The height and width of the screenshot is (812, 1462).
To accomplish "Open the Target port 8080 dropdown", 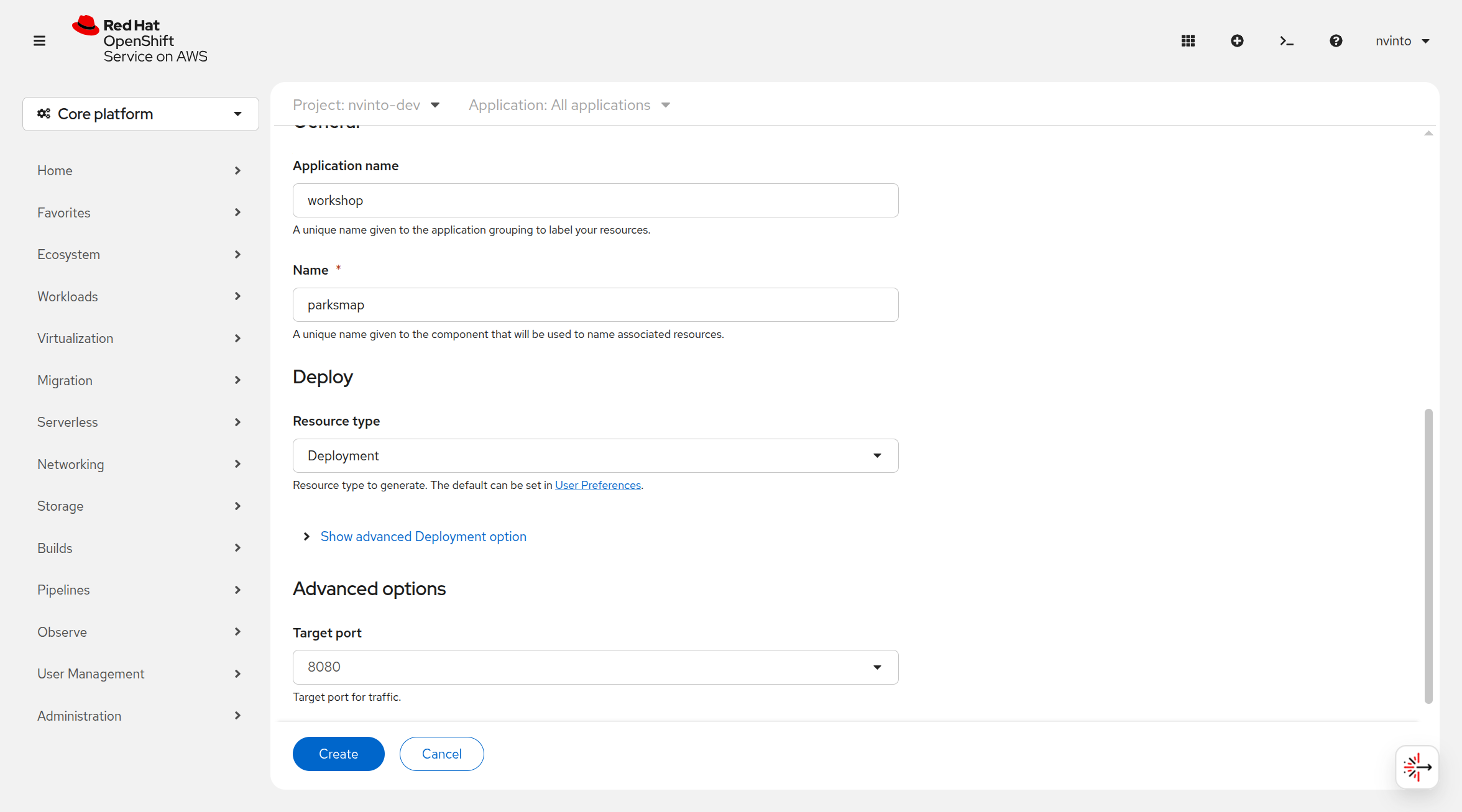I will 595,667.
